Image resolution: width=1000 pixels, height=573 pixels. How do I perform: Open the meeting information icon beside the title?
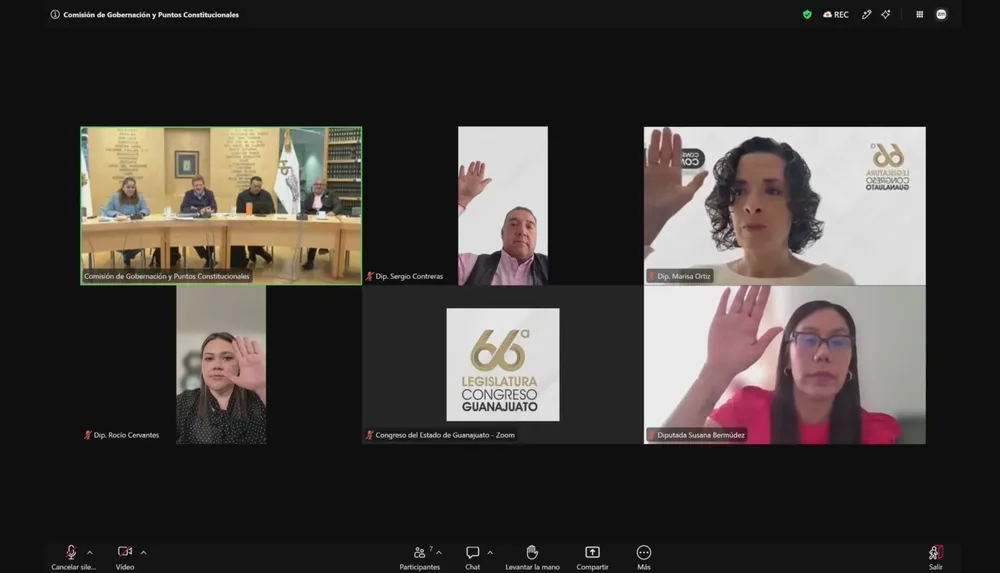pos(55,15)
